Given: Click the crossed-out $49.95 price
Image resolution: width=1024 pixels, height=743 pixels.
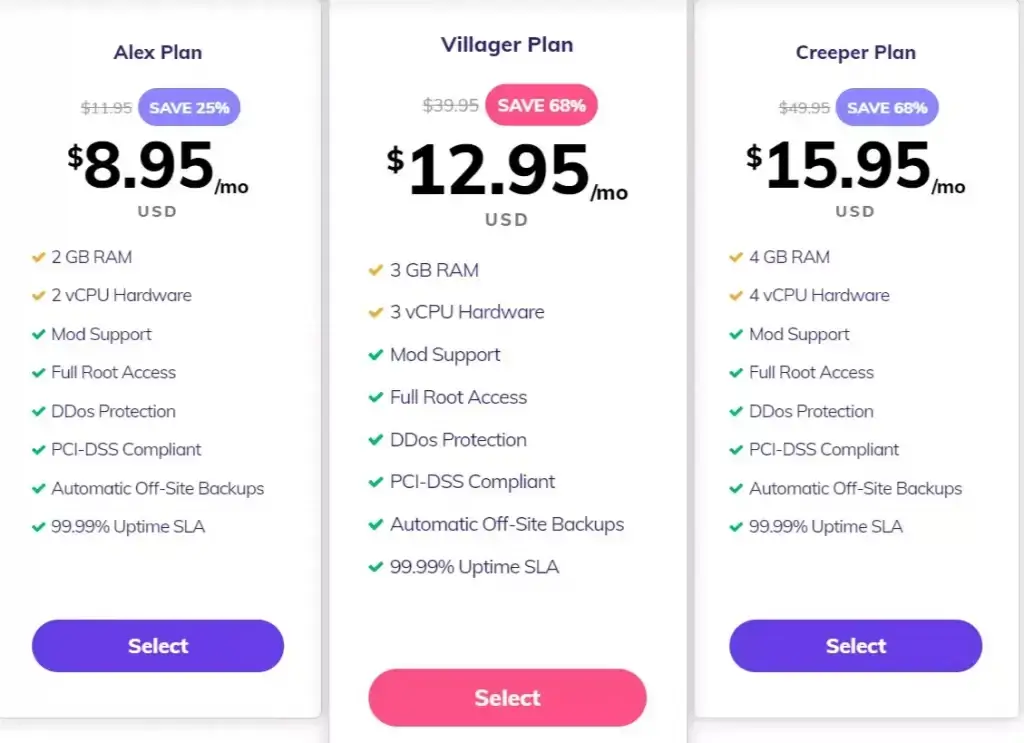Looking at the screenshot, I should click(x=803, y=107).
